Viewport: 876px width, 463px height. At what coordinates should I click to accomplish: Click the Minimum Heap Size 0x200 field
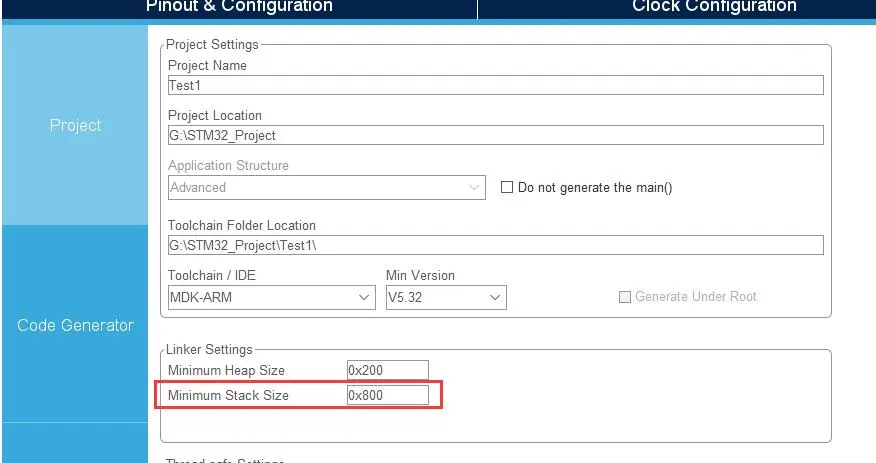click(x=387, y=371)
